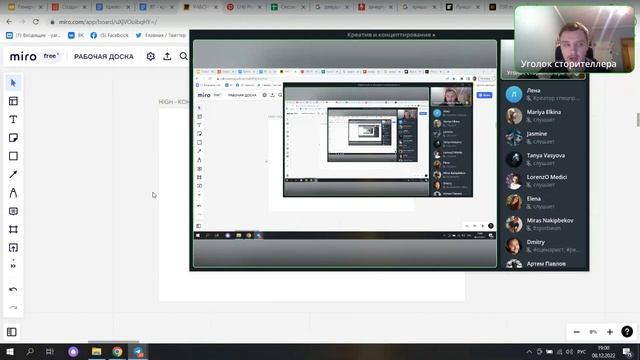Click the free plan badge
The width and height of the screenshot is (640, 360).
[51, 56]
